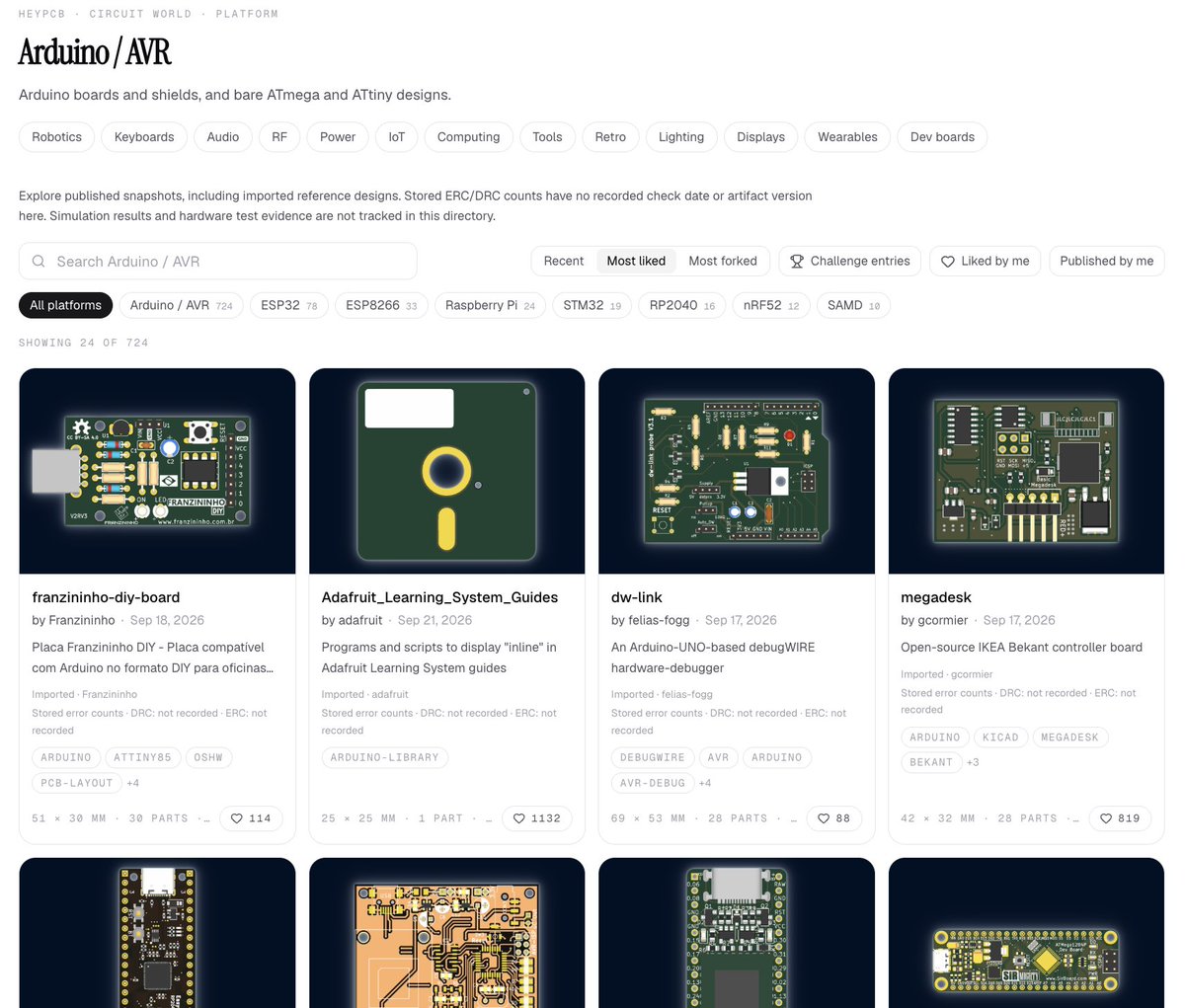The image size is (1185, 1008).
Task: Click the PLATFORM breadcrumb link
Action: 247,14
